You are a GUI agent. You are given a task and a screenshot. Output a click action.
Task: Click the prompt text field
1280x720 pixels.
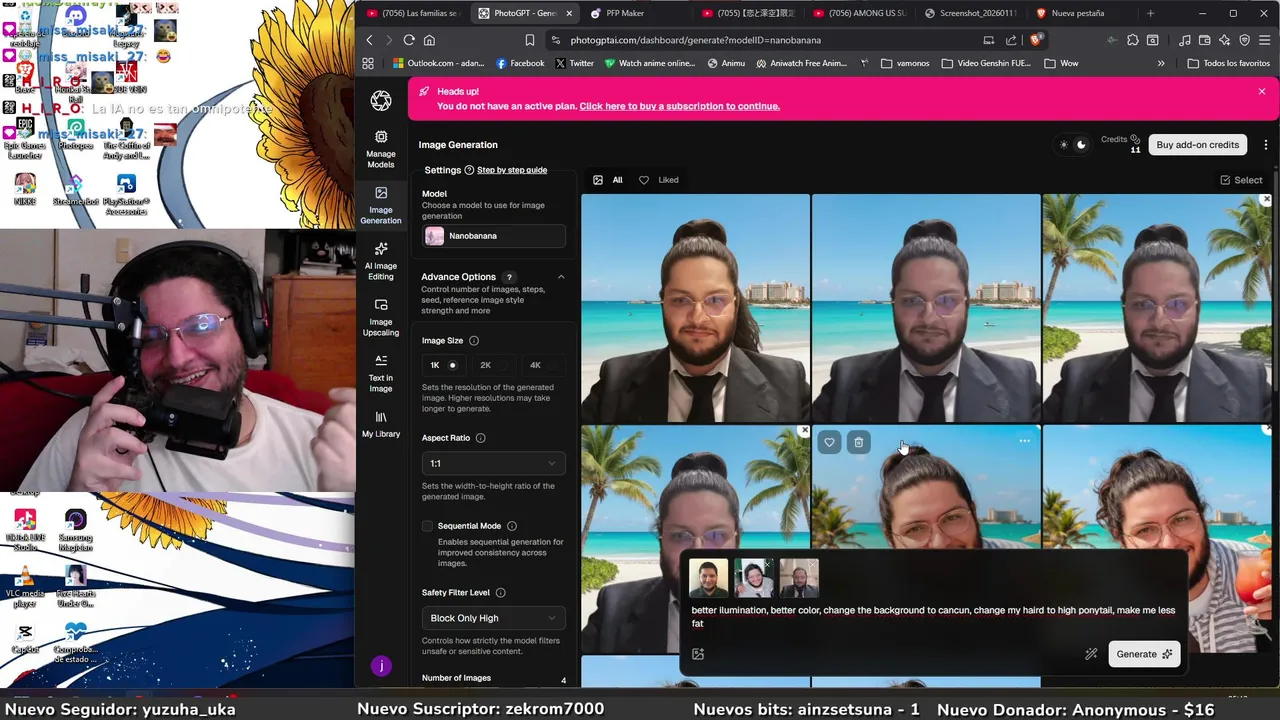tap(933, 616)
